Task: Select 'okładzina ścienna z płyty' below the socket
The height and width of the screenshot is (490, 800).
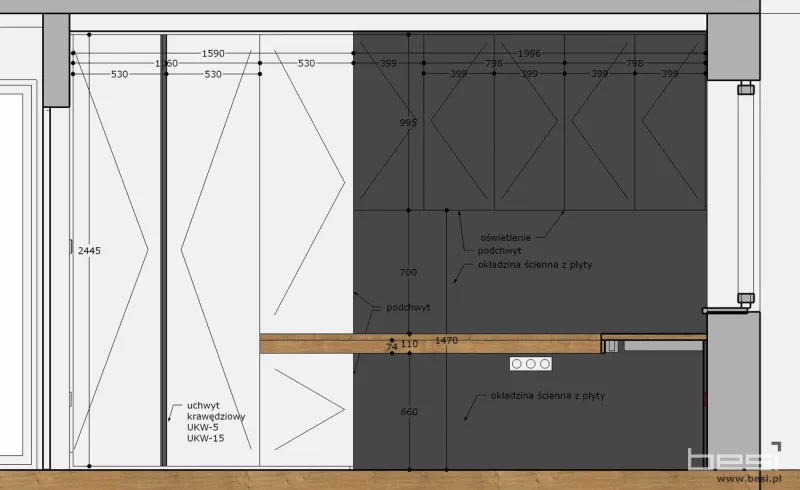Action: point(548,396)
